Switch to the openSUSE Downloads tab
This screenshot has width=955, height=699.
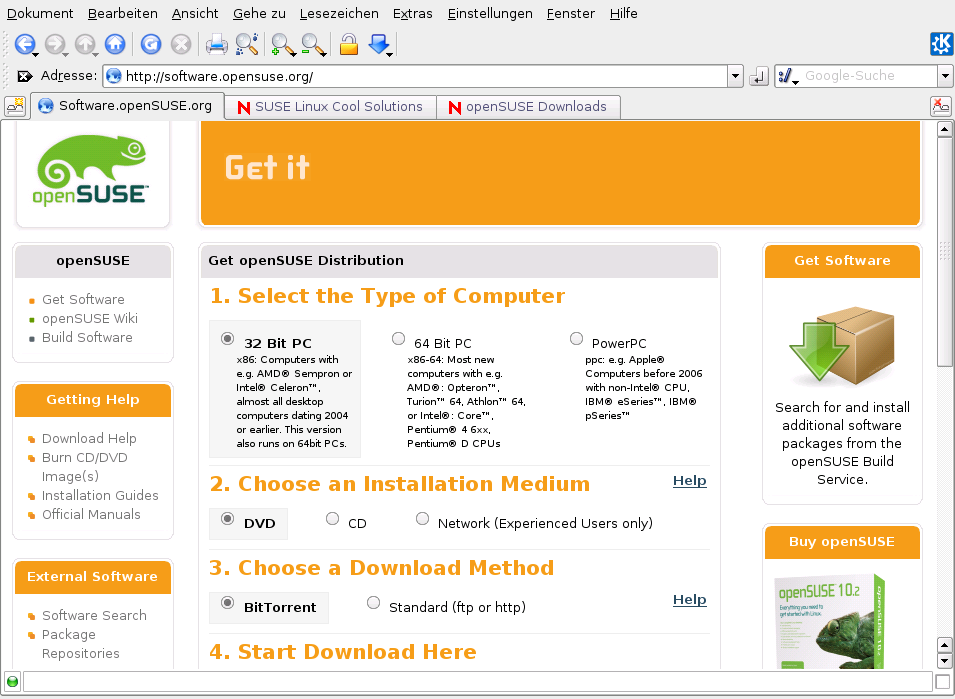tap(529, 107)
